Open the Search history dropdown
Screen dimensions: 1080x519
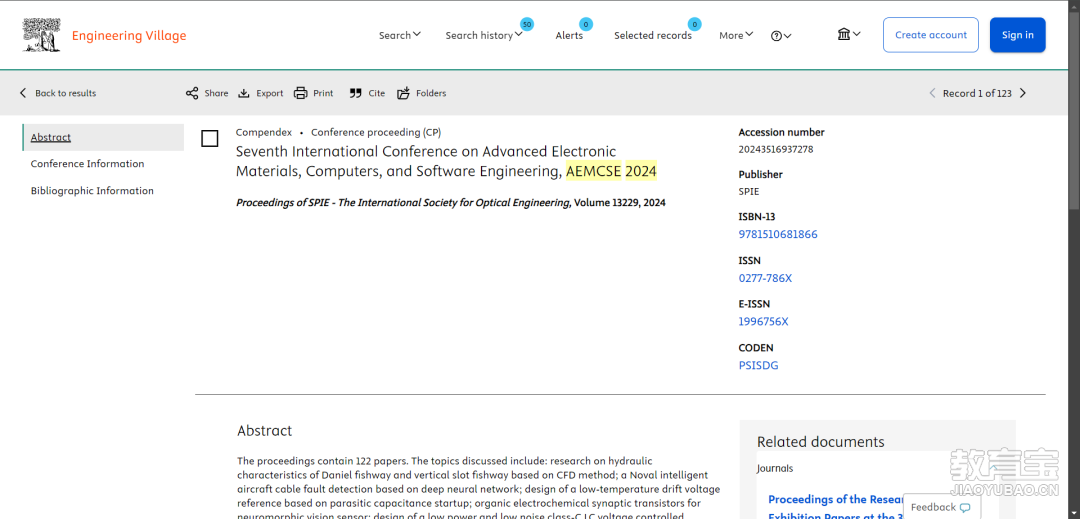coord(484,35)
